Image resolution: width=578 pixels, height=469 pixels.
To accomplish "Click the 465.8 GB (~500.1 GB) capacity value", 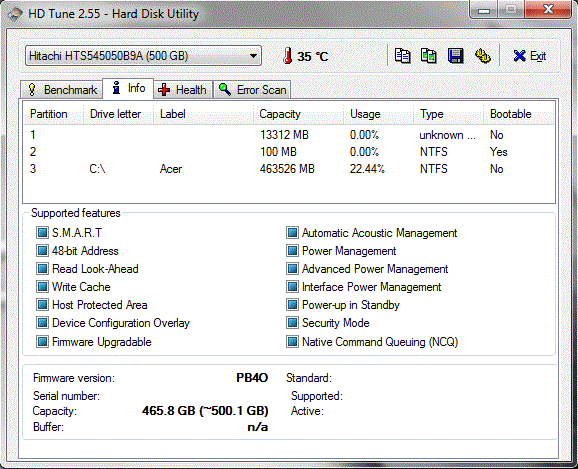I will [205, 410].
